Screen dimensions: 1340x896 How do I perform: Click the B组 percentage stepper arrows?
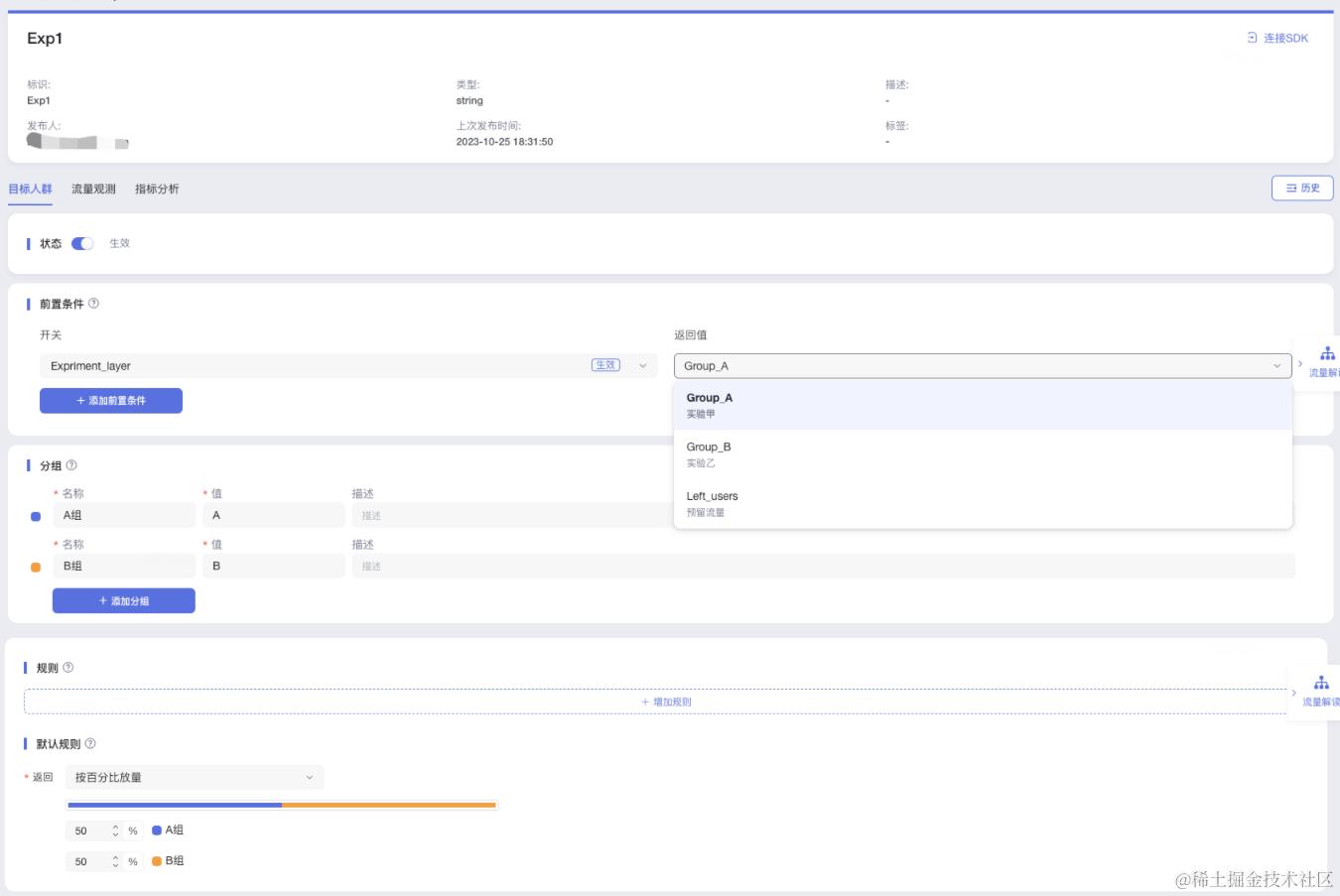click(x=115, y=861)
